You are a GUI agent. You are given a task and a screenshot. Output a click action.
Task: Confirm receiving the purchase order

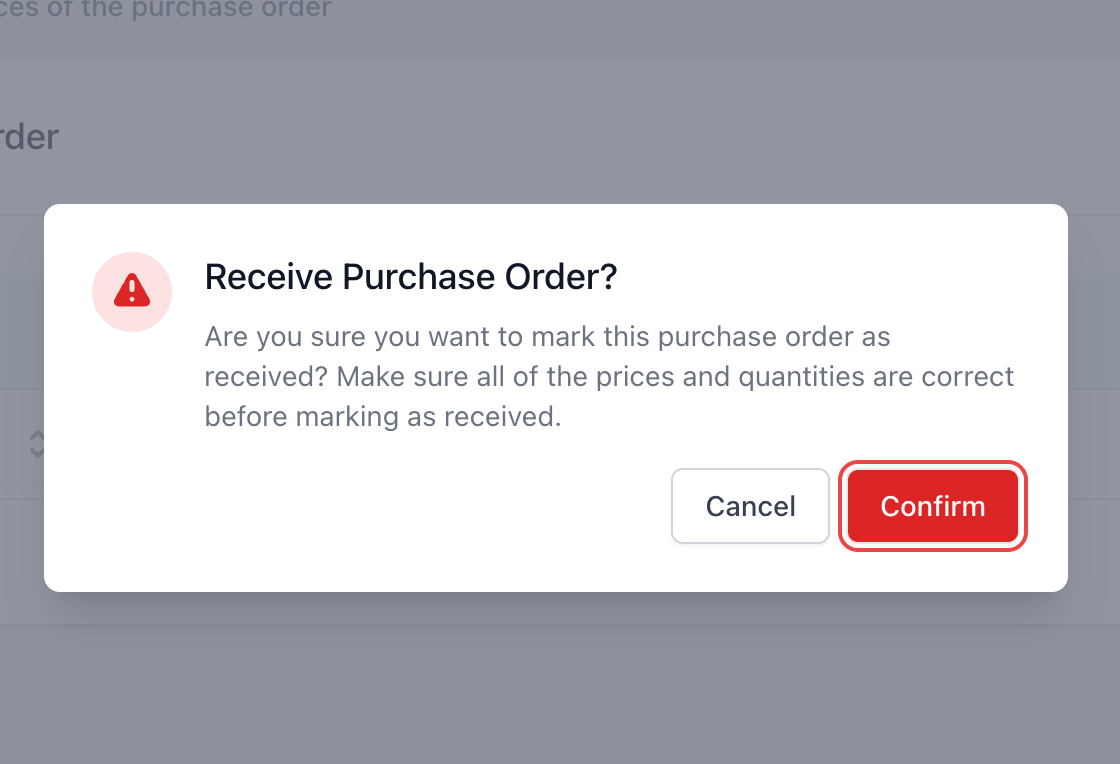932,506
